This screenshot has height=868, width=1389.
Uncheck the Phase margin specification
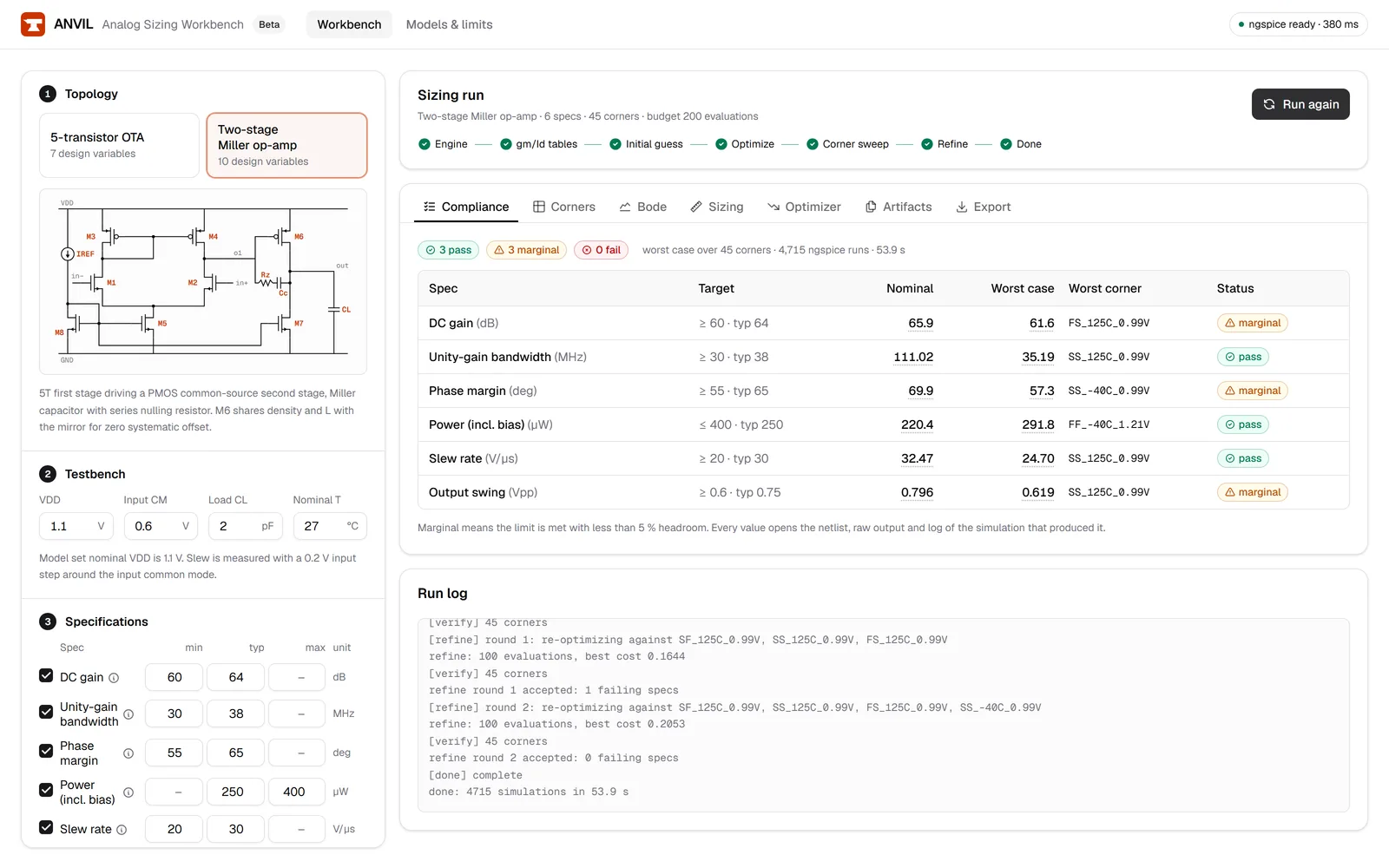46,751
